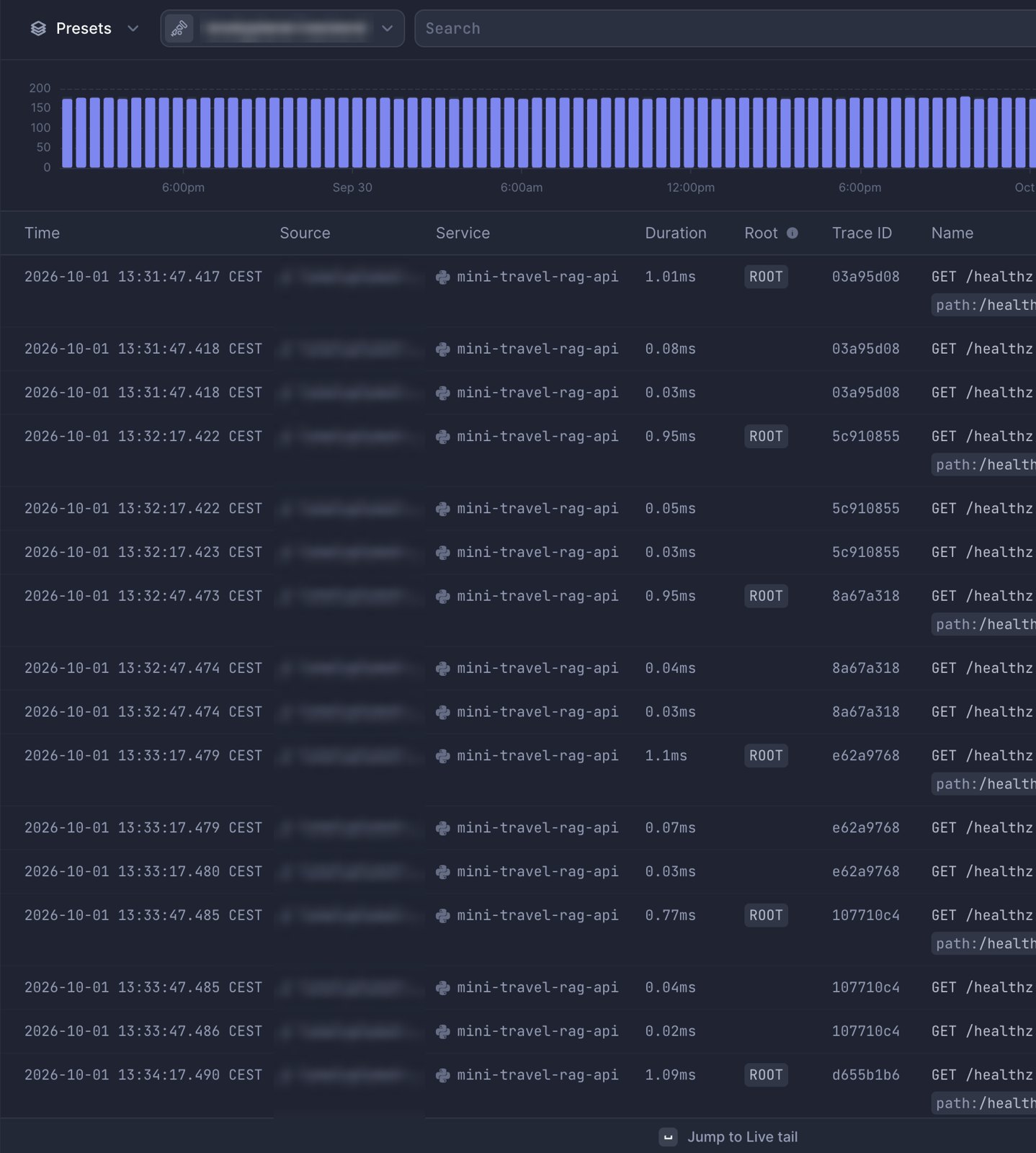Image resolution: width=1036 pixels, height=1153 pixels.
Task: Click ROOT badge for trace 03a95d08
Action: 766,277
